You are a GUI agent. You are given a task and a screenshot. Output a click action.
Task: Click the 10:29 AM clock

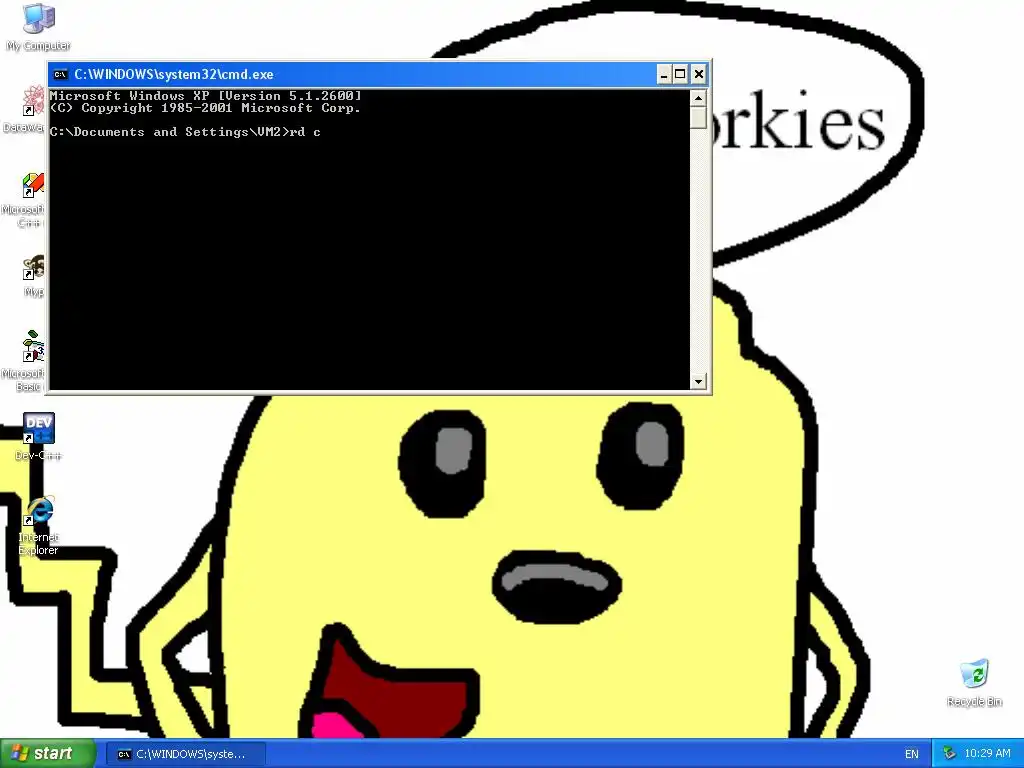click(987, 754)
